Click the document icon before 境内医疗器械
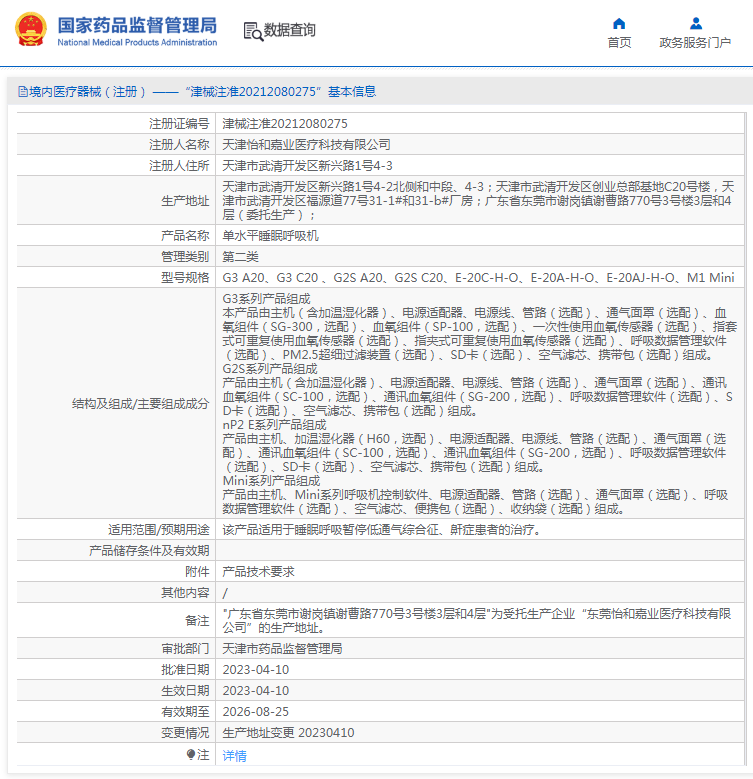 point(23,91)
